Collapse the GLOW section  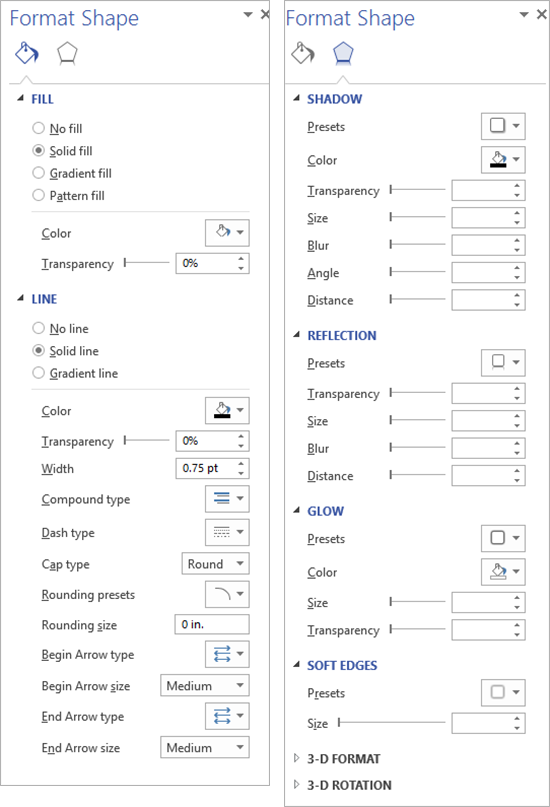tap(296, 510)
